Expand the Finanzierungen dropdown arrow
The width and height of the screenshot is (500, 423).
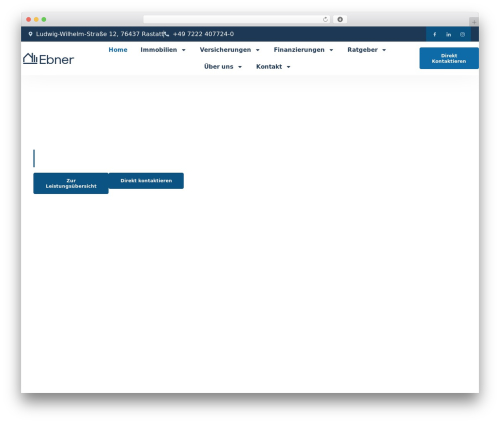coord(331,50)
